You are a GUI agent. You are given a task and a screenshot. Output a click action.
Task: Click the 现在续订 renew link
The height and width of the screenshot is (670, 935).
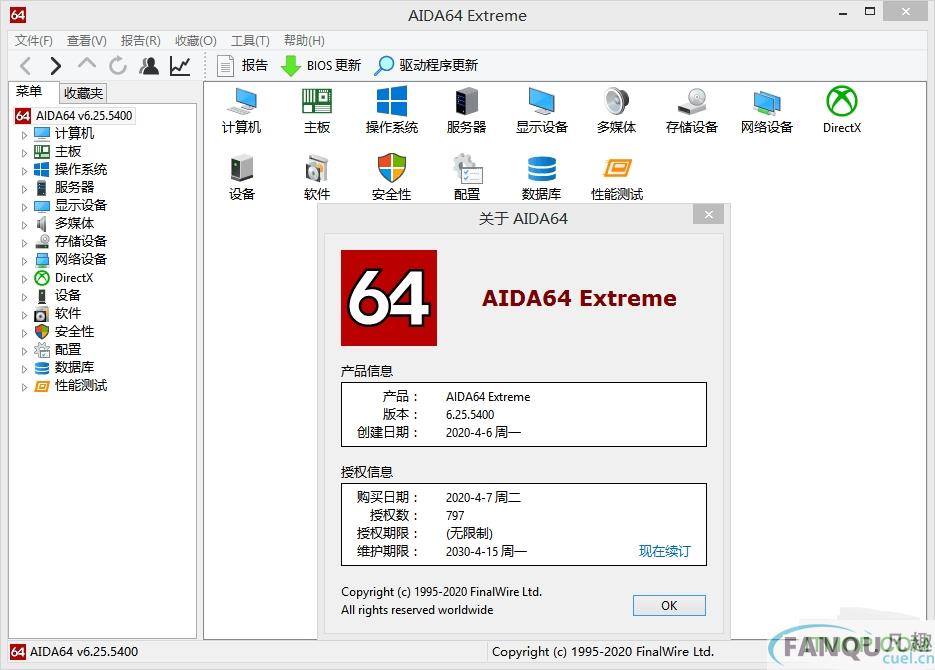(664, 551)
